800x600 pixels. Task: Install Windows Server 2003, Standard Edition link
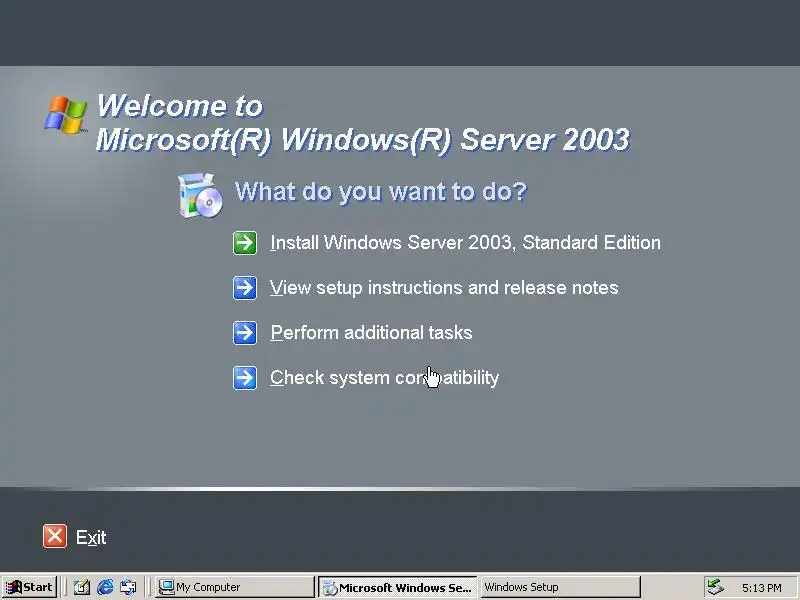pos(465,242)
